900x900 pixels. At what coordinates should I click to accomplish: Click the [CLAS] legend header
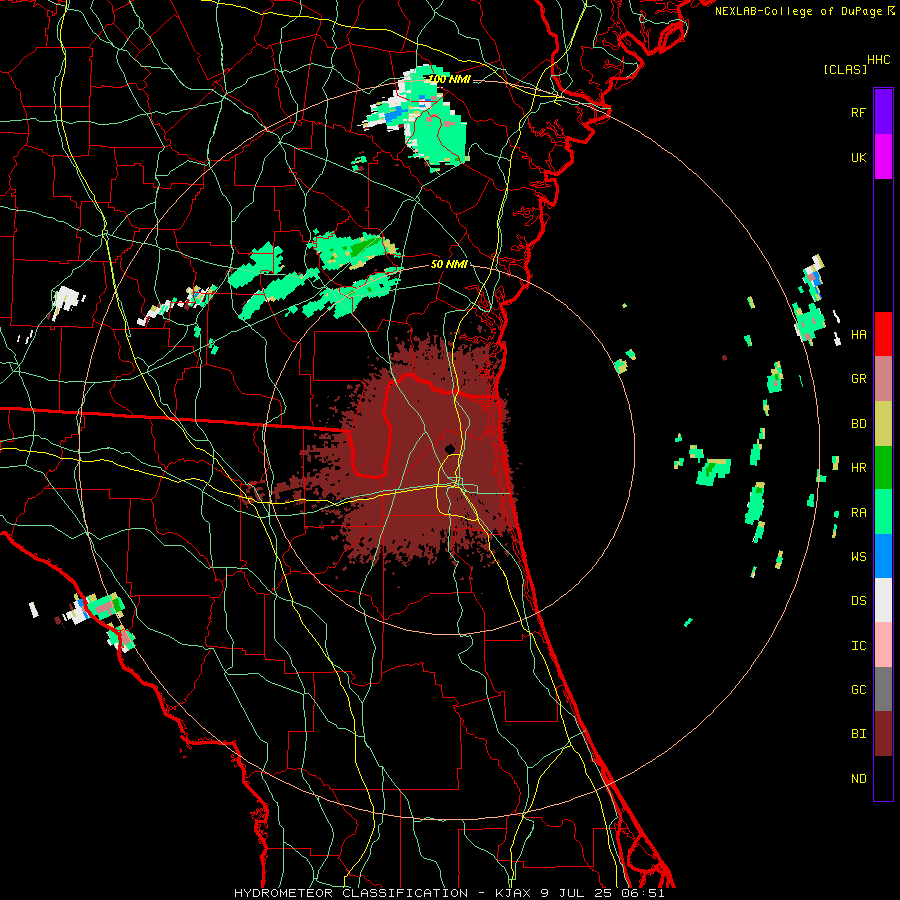(845, 69)
